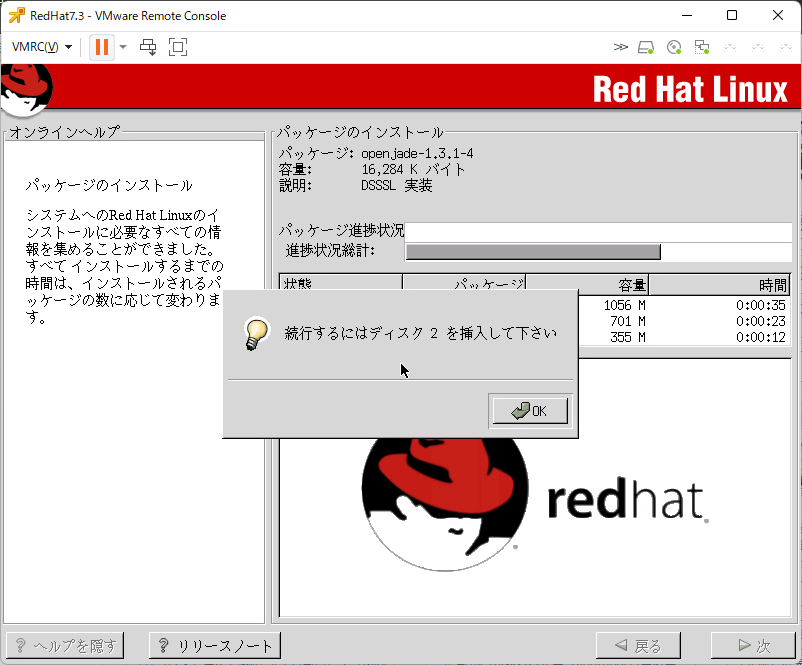The height and width of the screenshot is (665, 802).
Task: Open the CD/DVD drive device icon
Action: point(674,48)
